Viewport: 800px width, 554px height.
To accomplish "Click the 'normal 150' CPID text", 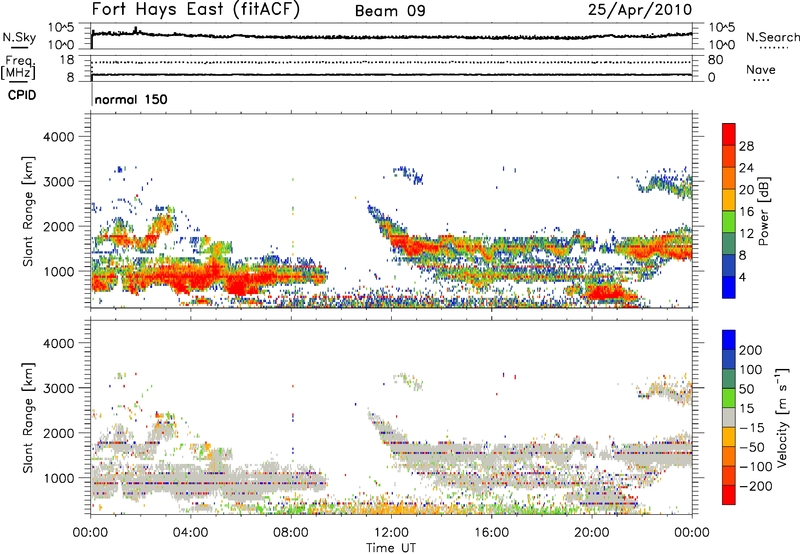I will pyautogui.click(x=131, y=99).
